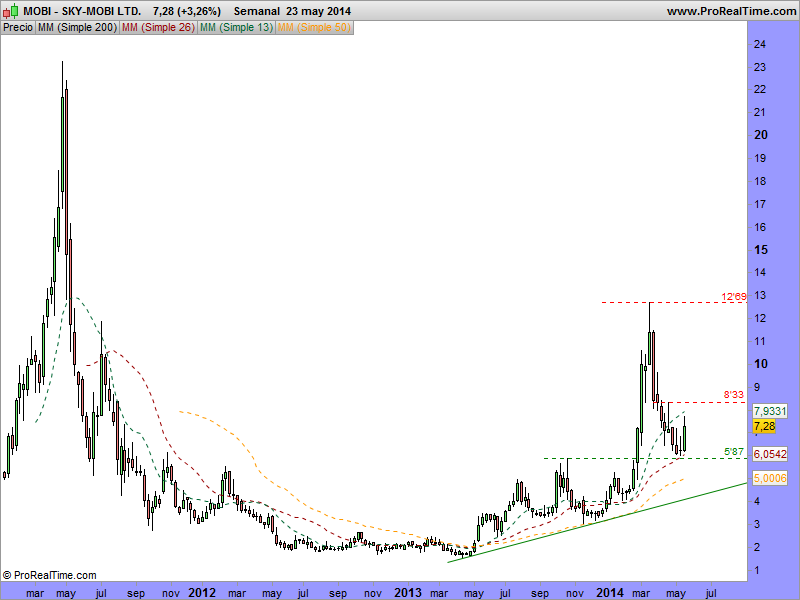Click the 2013 year label on time axis
This screenshot has height=600, width=800.
pos(408,592)
